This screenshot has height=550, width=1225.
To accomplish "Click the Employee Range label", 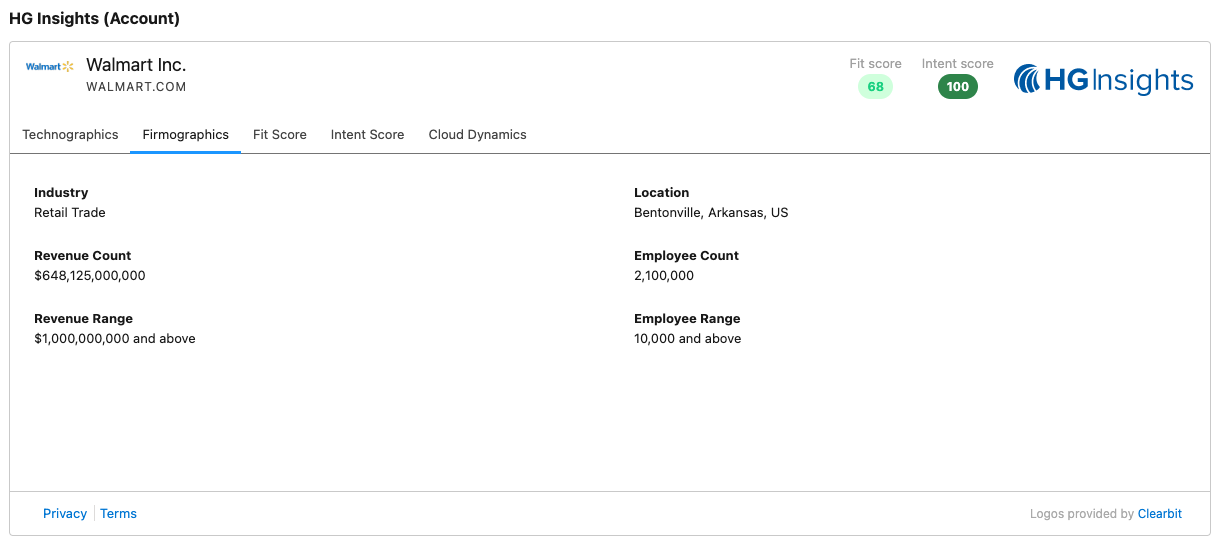I will coord(687,318).
